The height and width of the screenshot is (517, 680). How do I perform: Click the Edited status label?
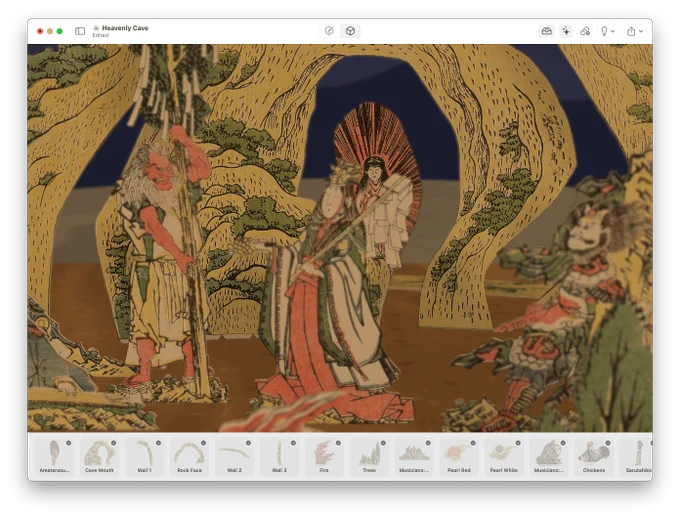(100, 35)
